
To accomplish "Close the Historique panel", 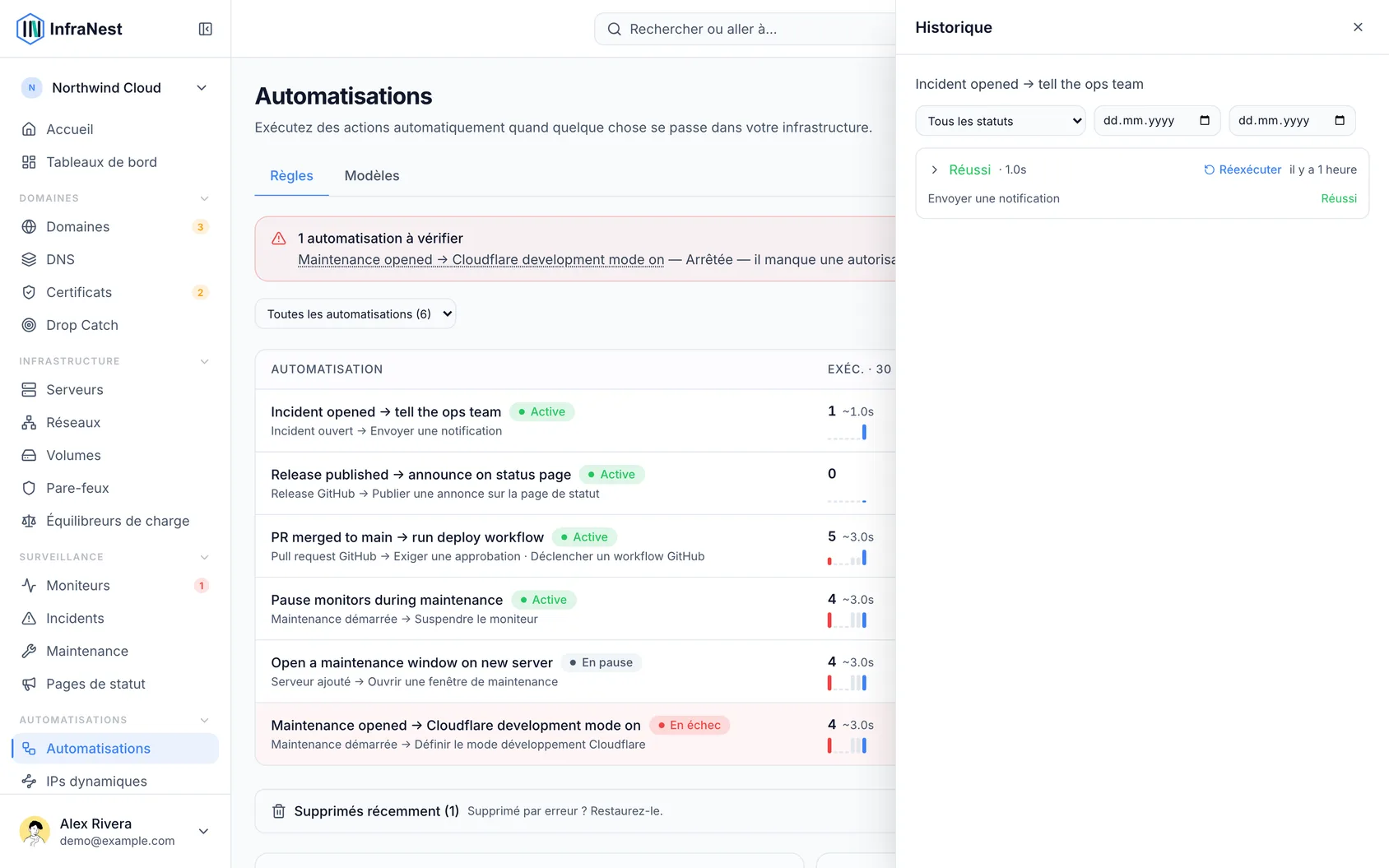I will coord(1358,27).
